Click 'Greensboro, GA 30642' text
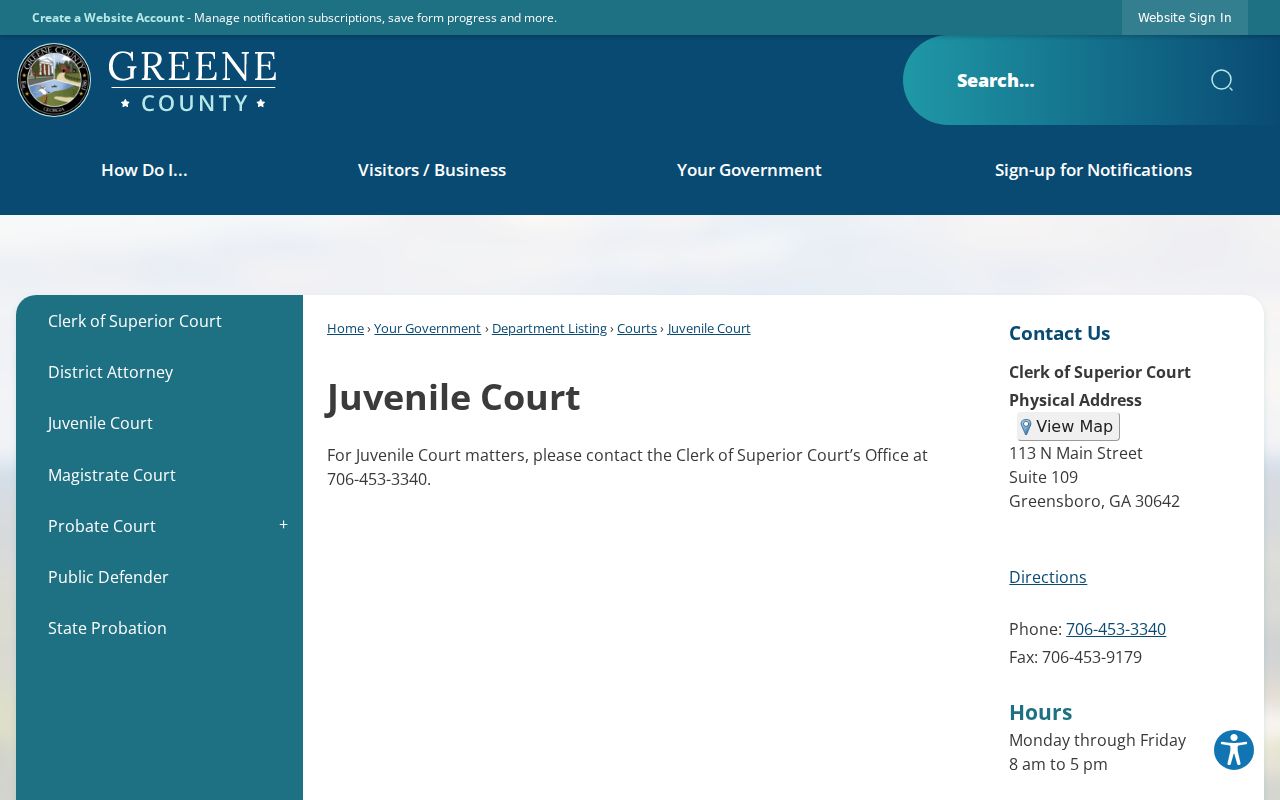The image size is (1280, 800). [x=1094, y=501]
